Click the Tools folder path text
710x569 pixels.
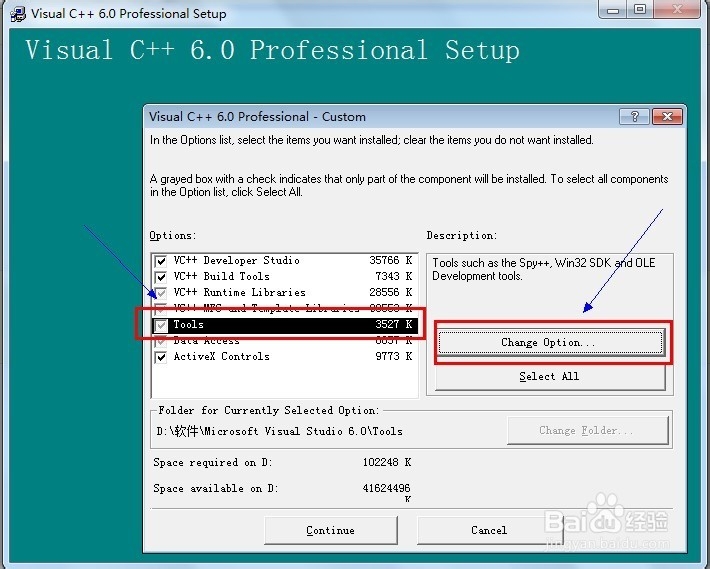pos(279,431)
